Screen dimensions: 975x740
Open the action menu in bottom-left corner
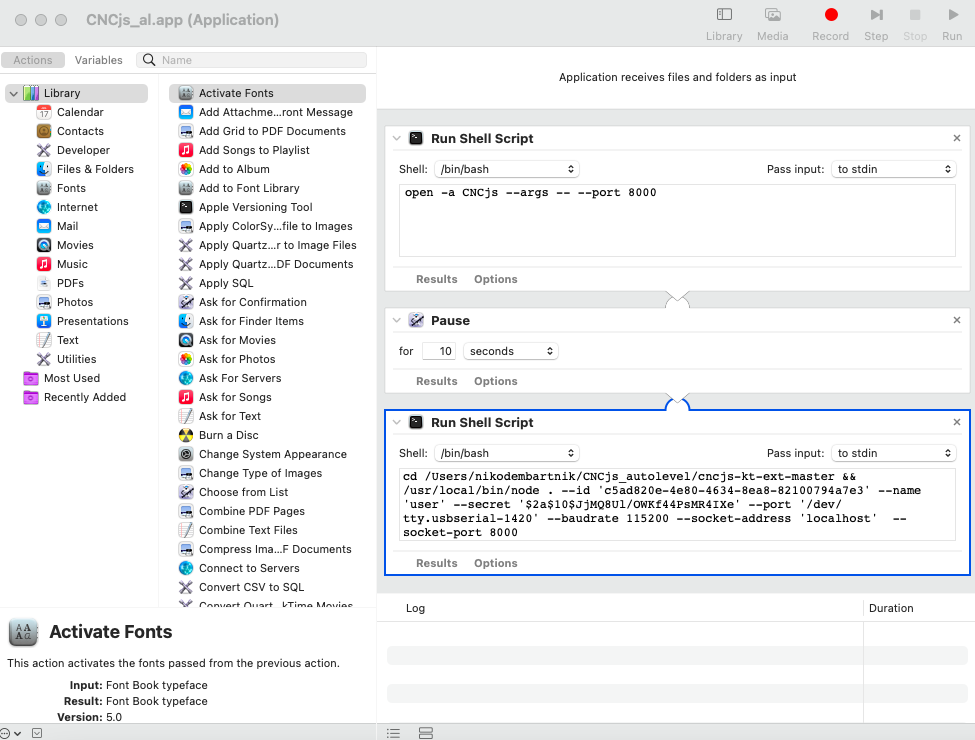[x=11, y=733]
